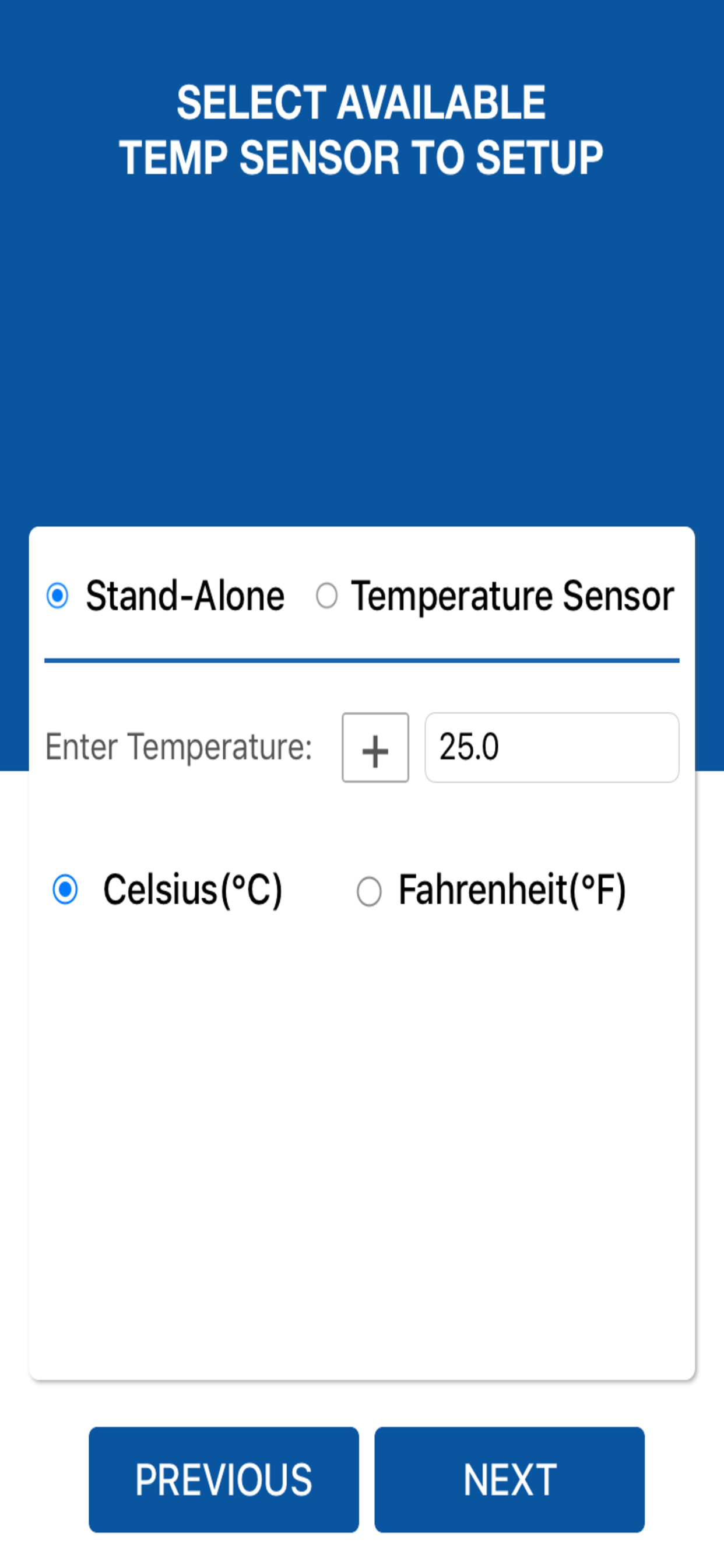
Task: Click the SELECT AVAILABLE heading line
Action: tap(361, 102)
